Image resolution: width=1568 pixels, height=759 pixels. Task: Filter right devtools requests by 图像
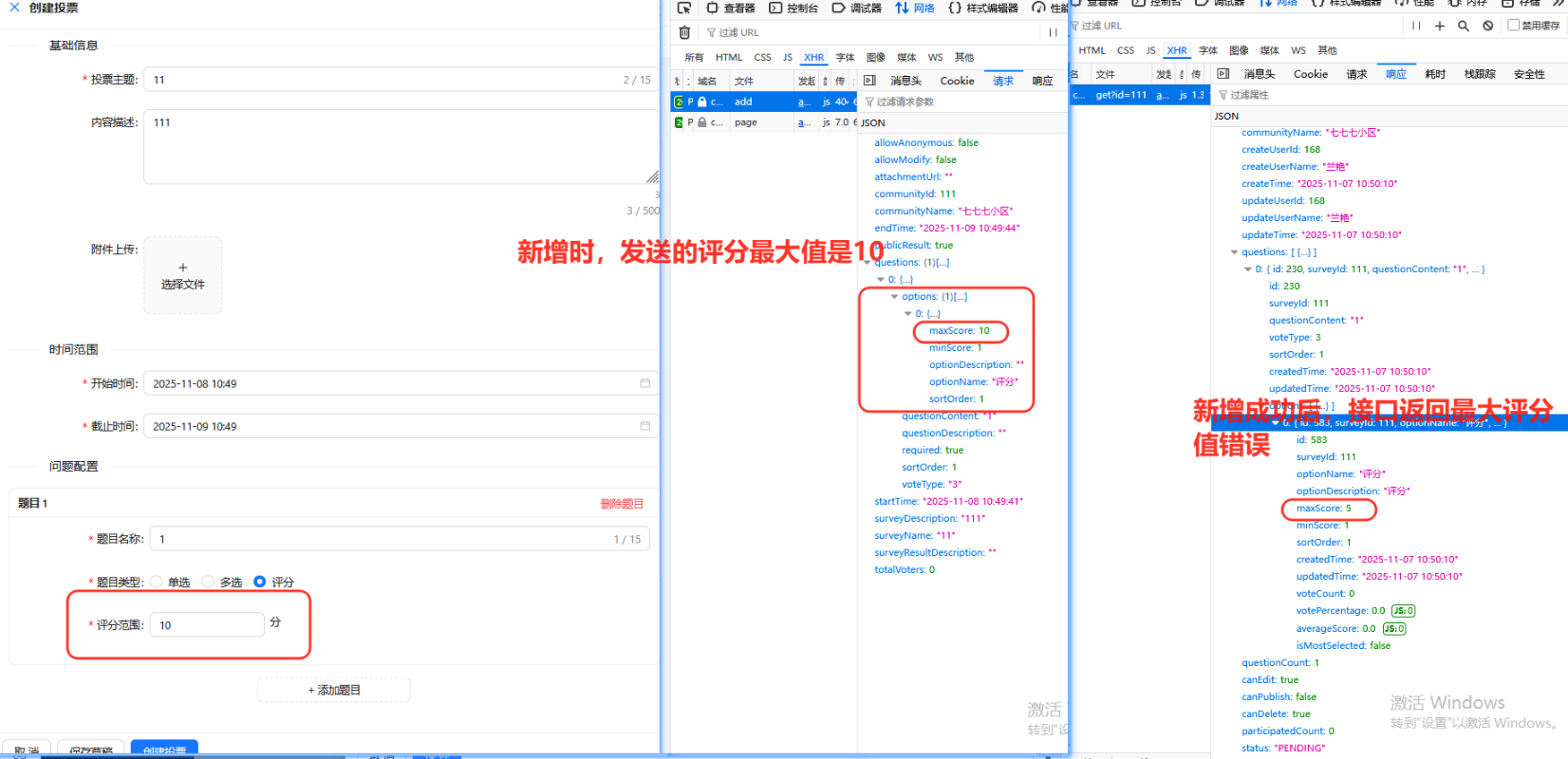click(x=1239, y=50)
